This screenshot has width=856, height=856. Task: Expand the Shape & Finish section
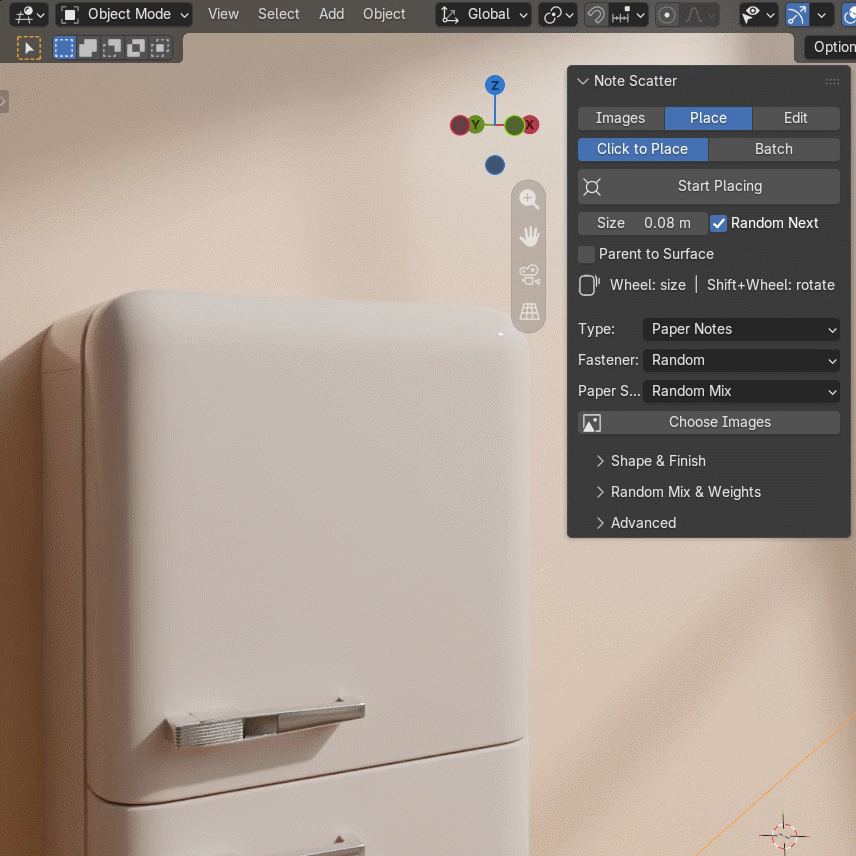pyautogui.click(x=658, y=461)
